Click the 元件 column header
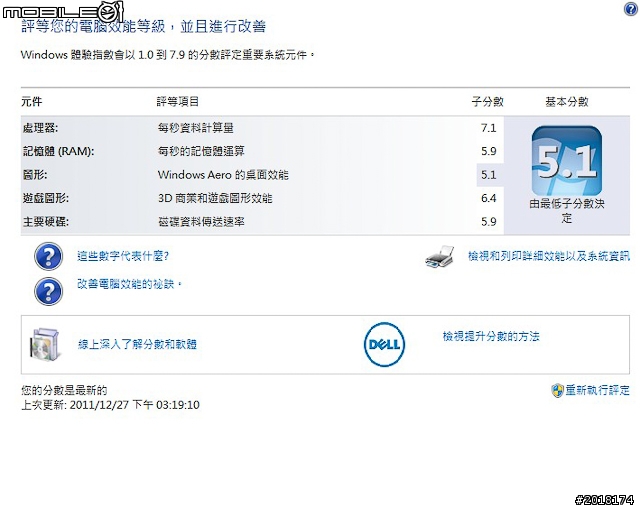Image resolution: width=640 pixels, height=508 pixels. click(x=32, y=102)
